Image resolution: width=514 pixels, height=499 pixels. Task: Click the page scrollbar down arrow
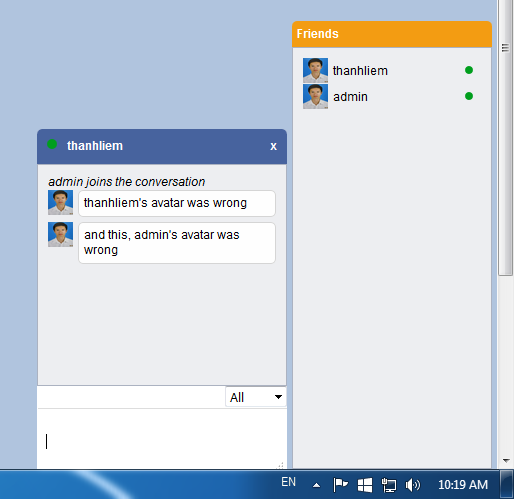point(506,461)
